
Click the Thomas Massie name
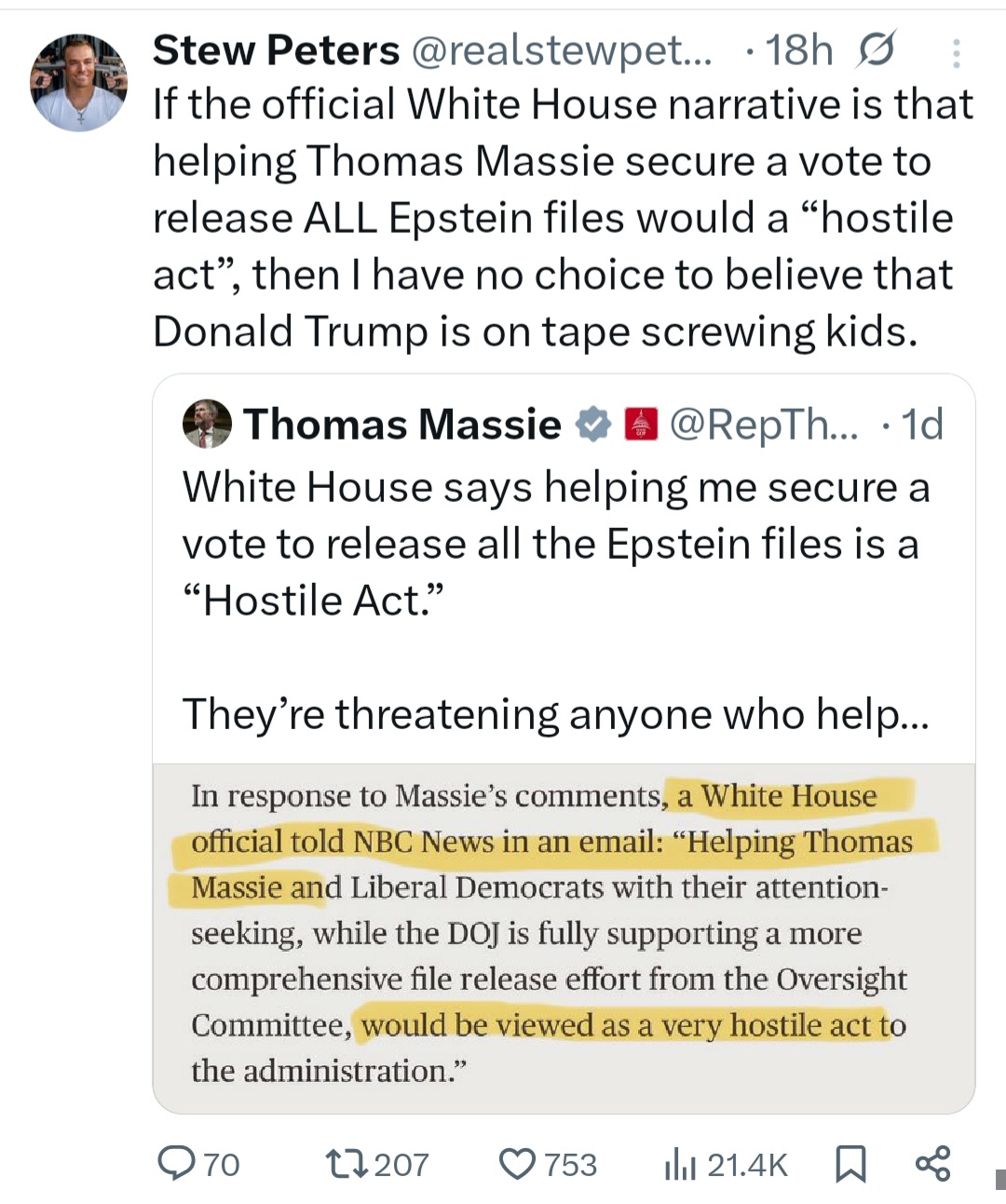pyautogui.click(x=402, y=425)
